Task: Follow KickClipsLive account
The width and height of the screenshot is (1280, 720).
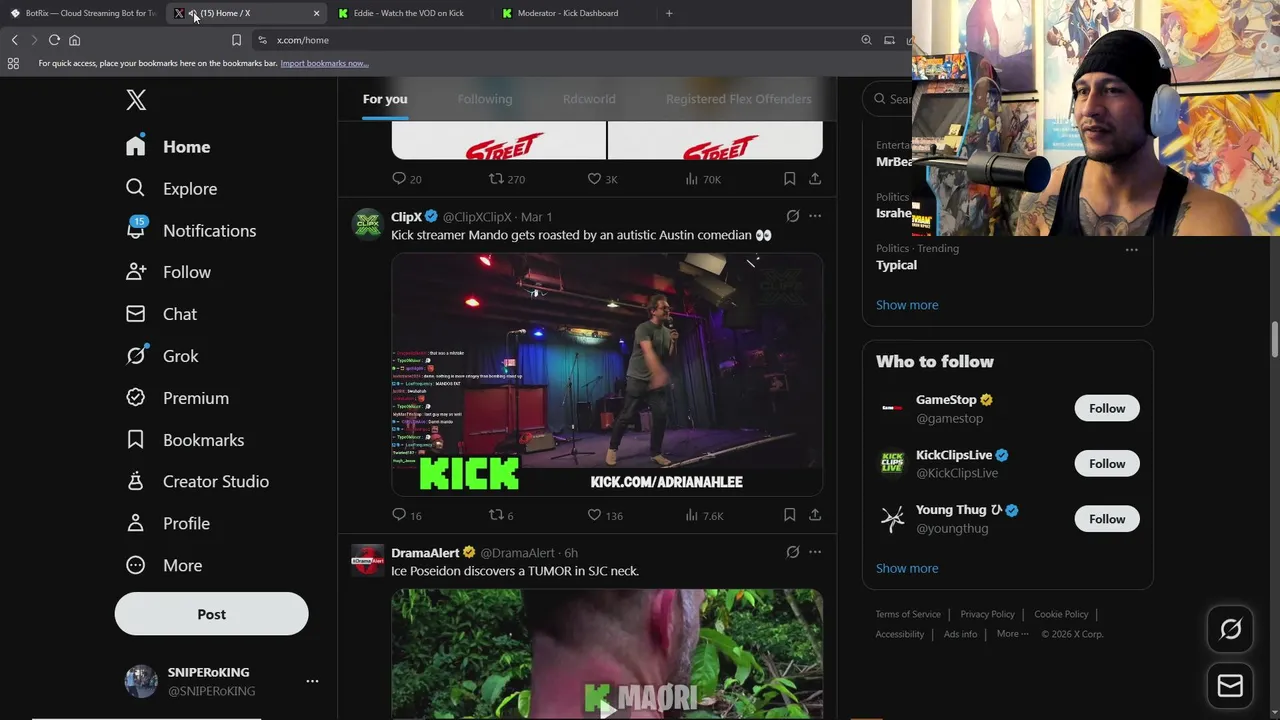Action: click(1107, 463)
